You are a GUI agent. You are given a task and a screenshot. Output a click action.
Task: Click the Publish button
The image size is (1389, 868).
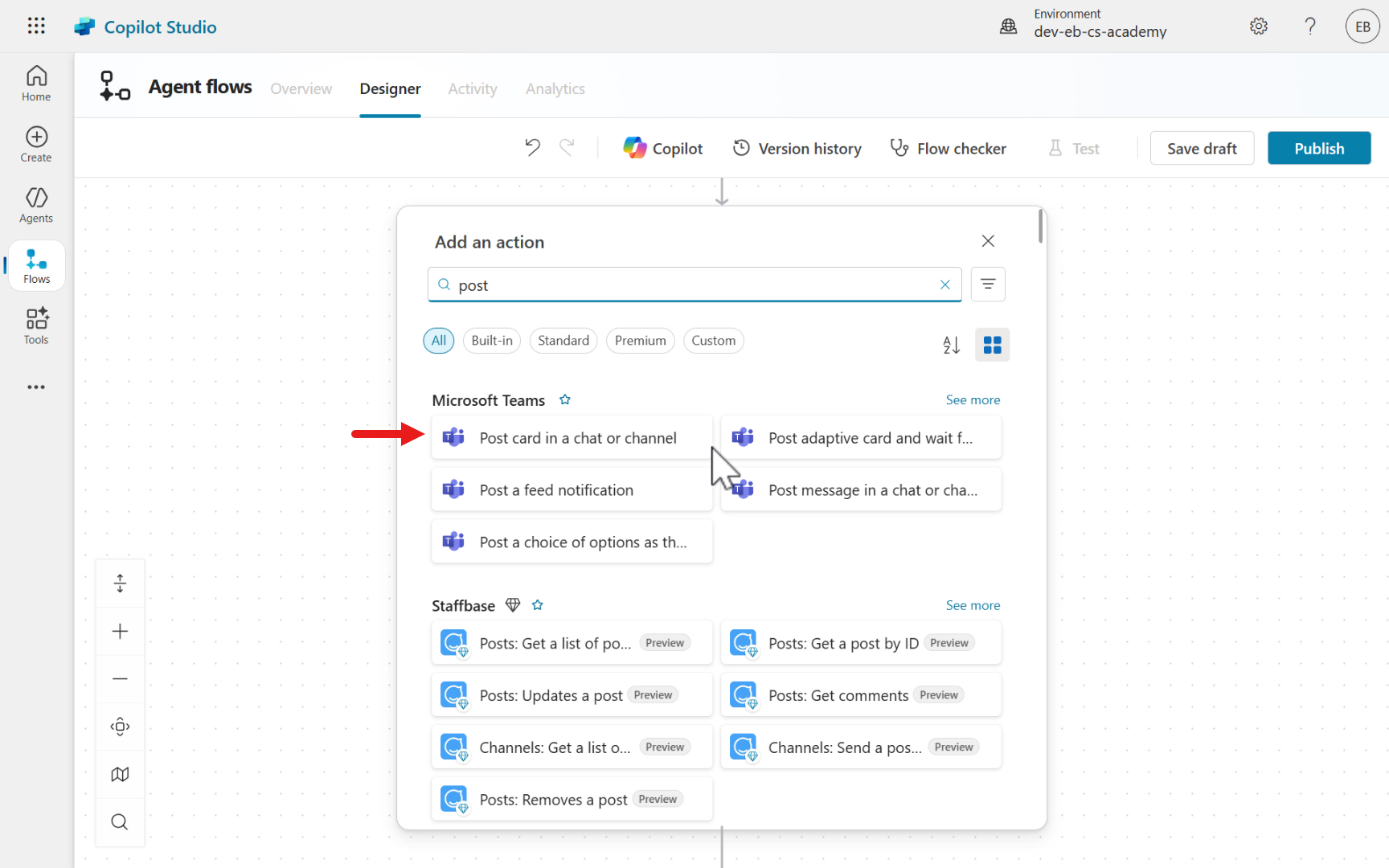click(1318, 149)
